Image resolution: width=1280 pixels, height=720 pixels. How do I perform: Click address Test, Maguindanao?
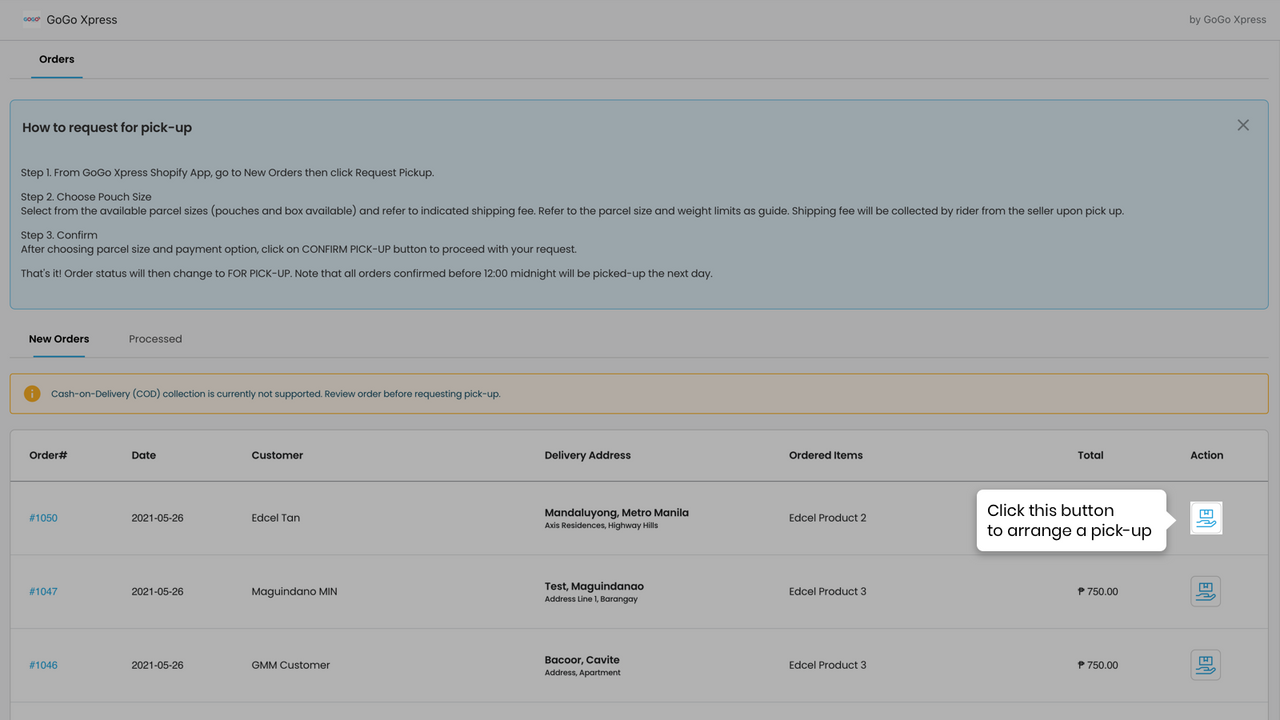click(x=594, y=586)
